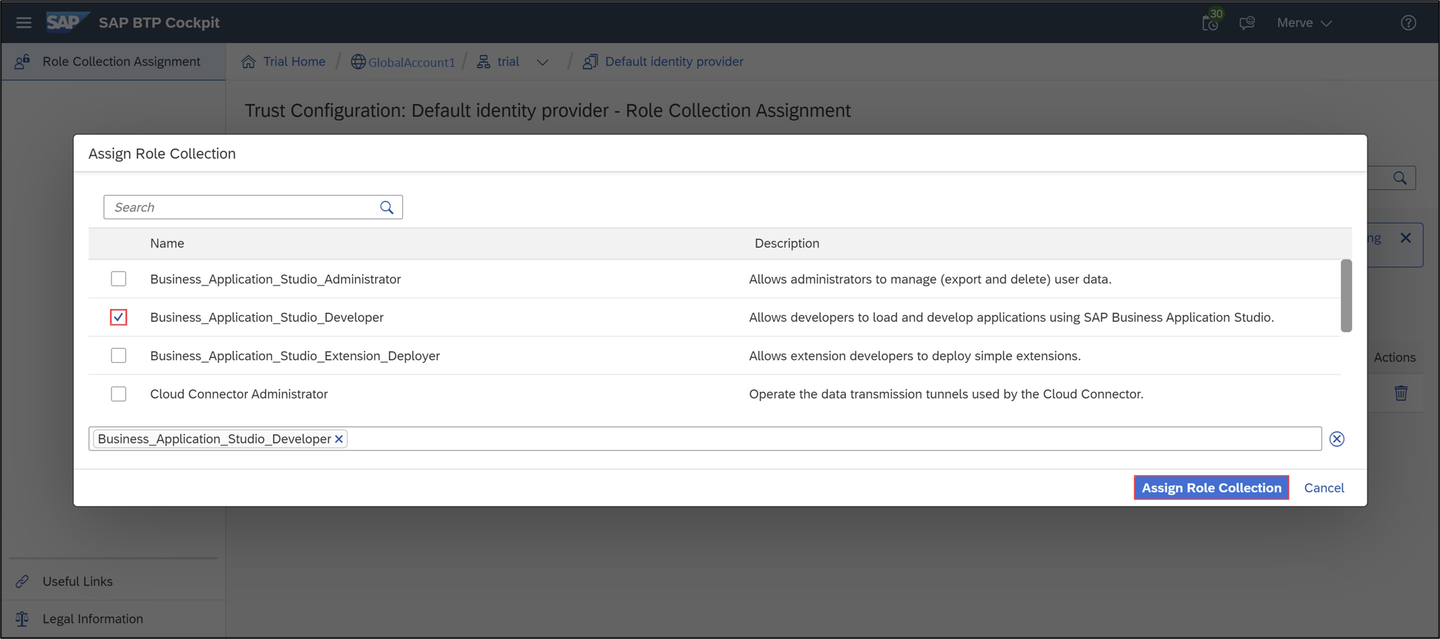Expand the Merve user menu
The width and height of the screenshot is (1440, 639).
(x=1304, y=23)
